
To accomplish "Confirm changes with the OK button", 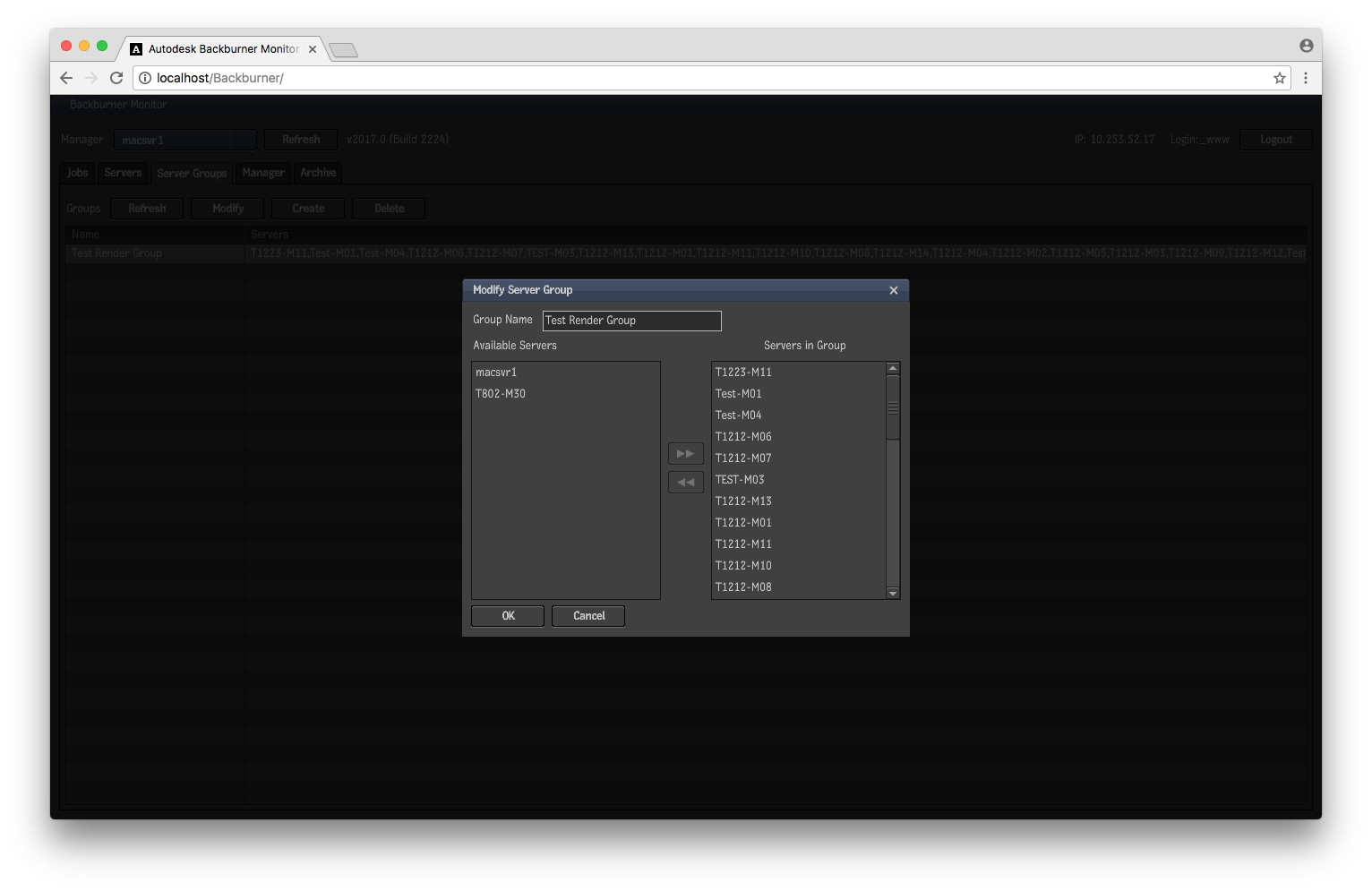I will coord(508,616).
